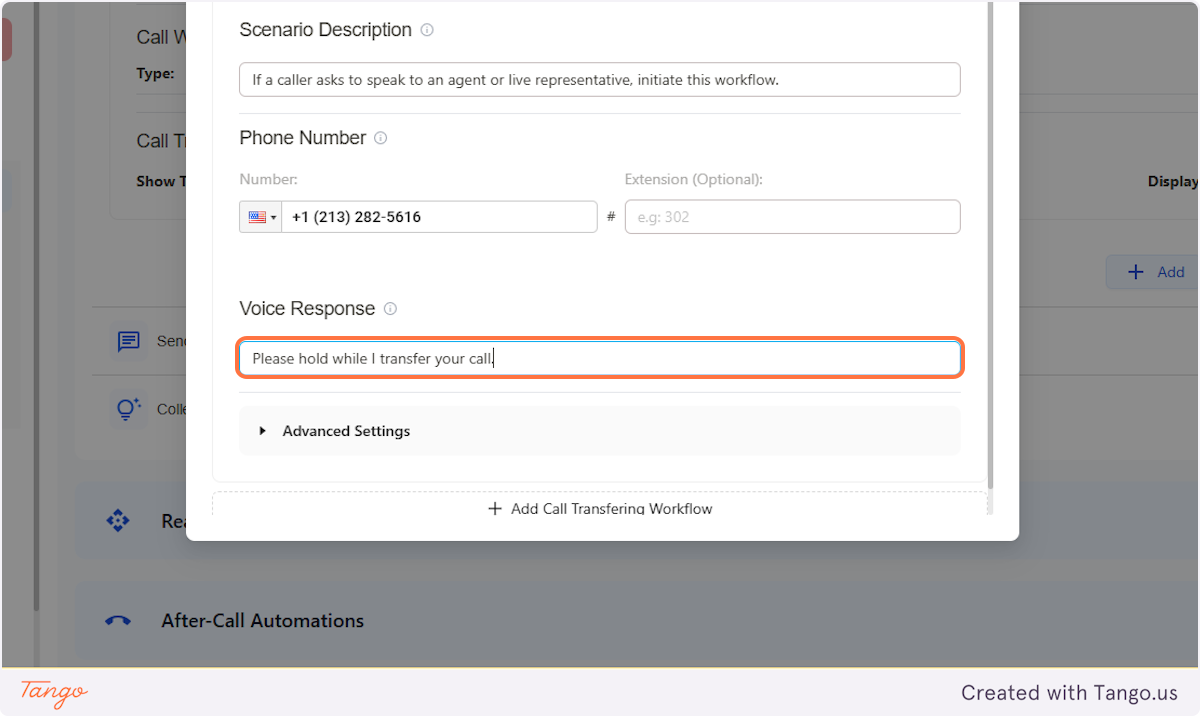The height and width of the screenshot is (716, 1200).
Task: Click the Scenario Description text field
Action: pyautogui.click(x=599, y=80)
